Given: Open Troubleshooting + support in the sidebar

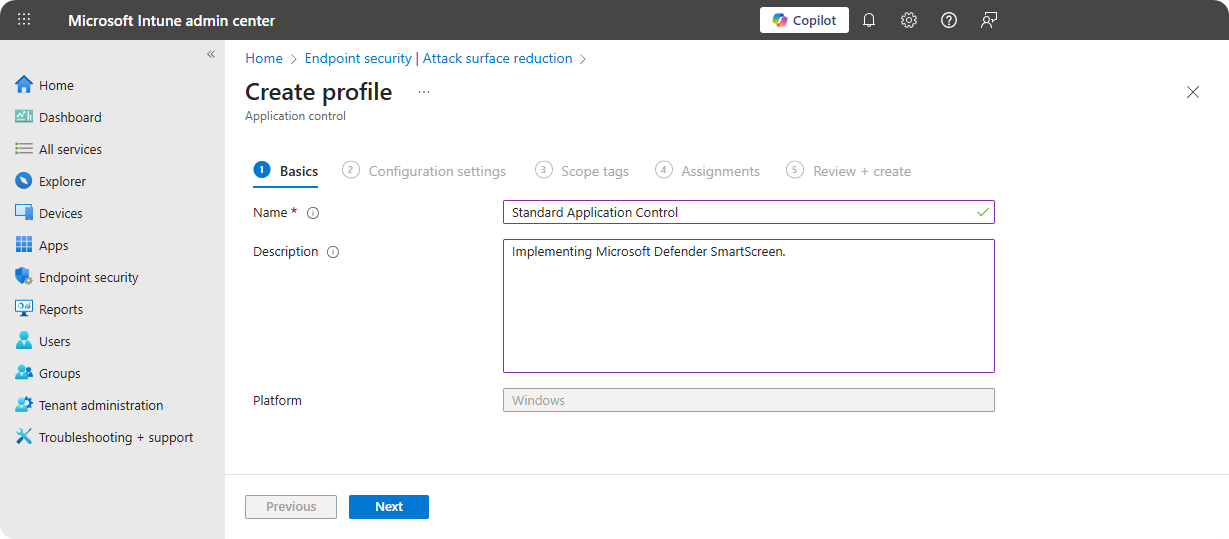Looking at the screenshot, I should click(x=115, y=437).
